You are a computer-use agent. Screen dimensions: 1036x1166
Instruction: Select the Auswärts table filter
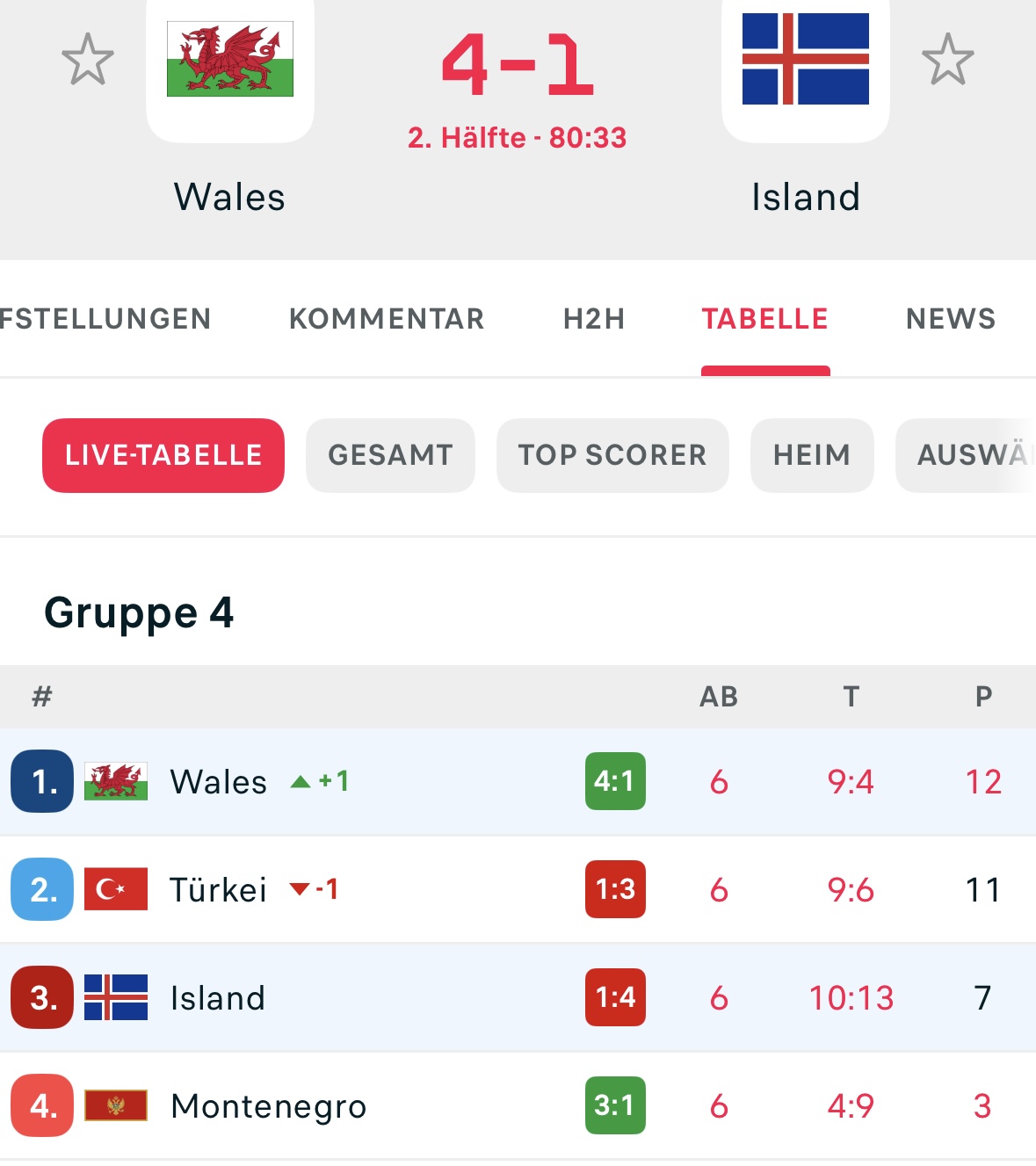pyautogui.click(x=966, y=455)
